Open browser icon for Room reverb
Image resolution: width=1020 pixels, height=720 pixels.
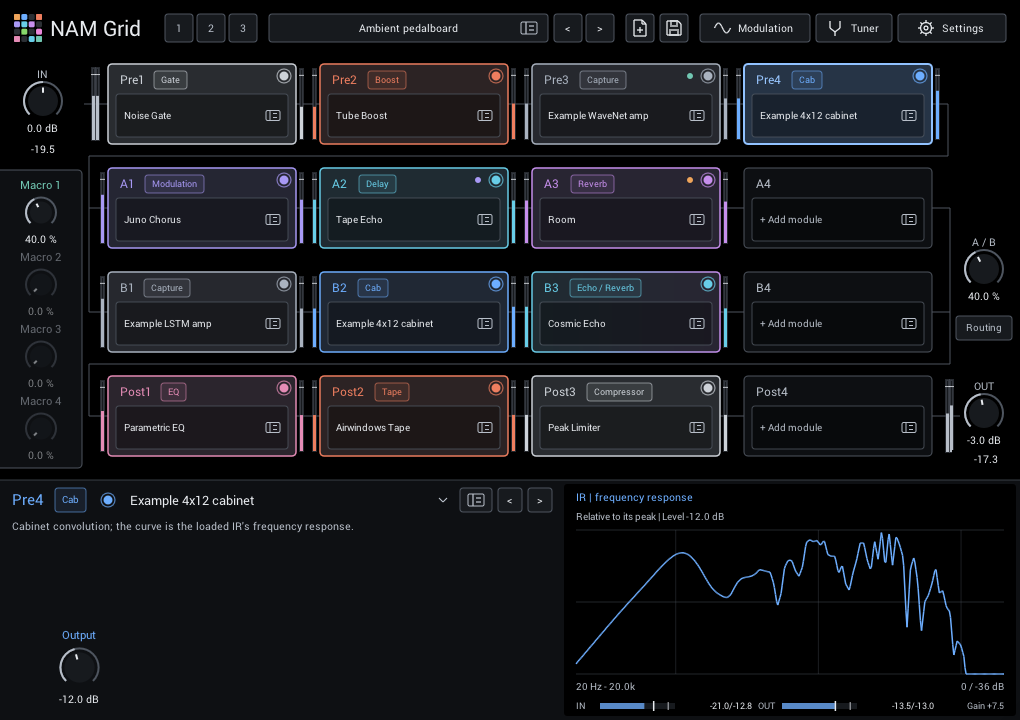[697, 220]
